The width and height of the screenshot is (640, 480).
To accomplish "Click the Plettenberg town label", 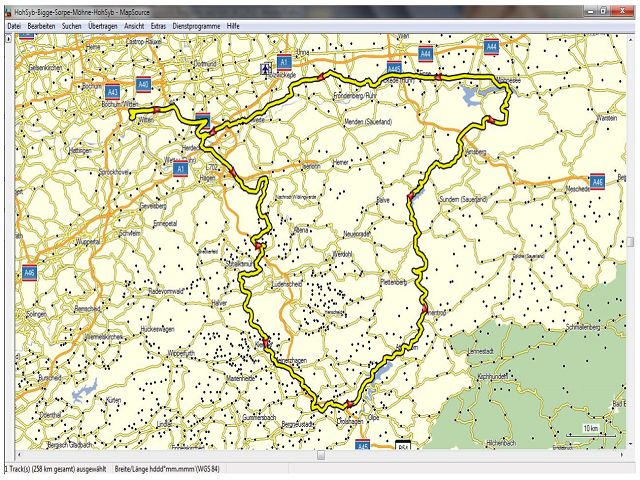I will pyautogui.click(x=394, y=282).
